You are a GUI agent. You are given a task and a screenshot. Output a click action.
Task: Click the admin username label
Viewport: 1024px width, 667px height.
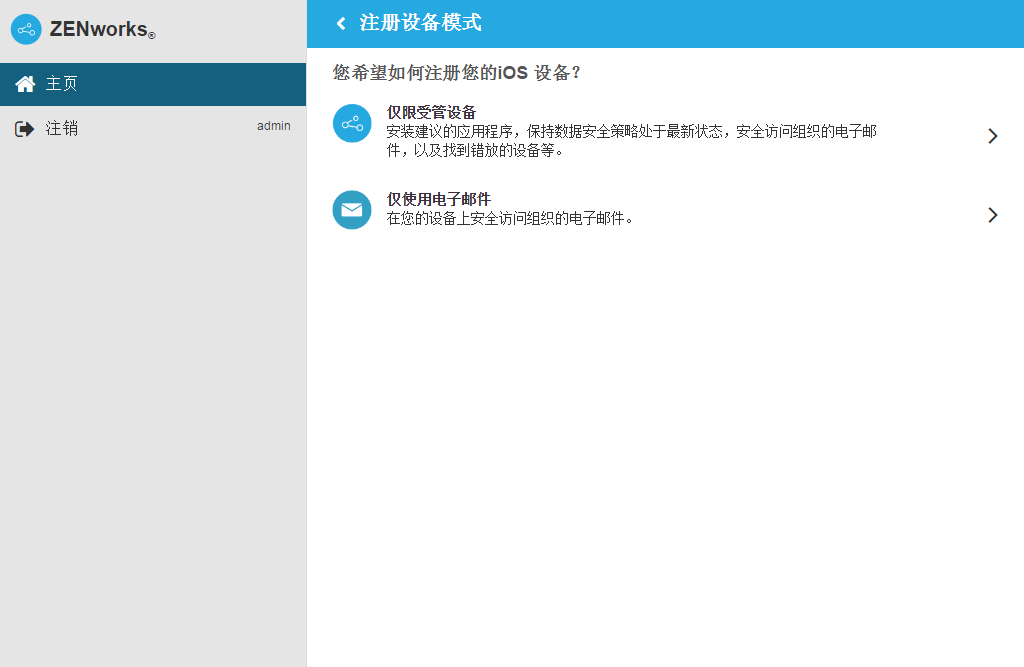pos(274,126)
